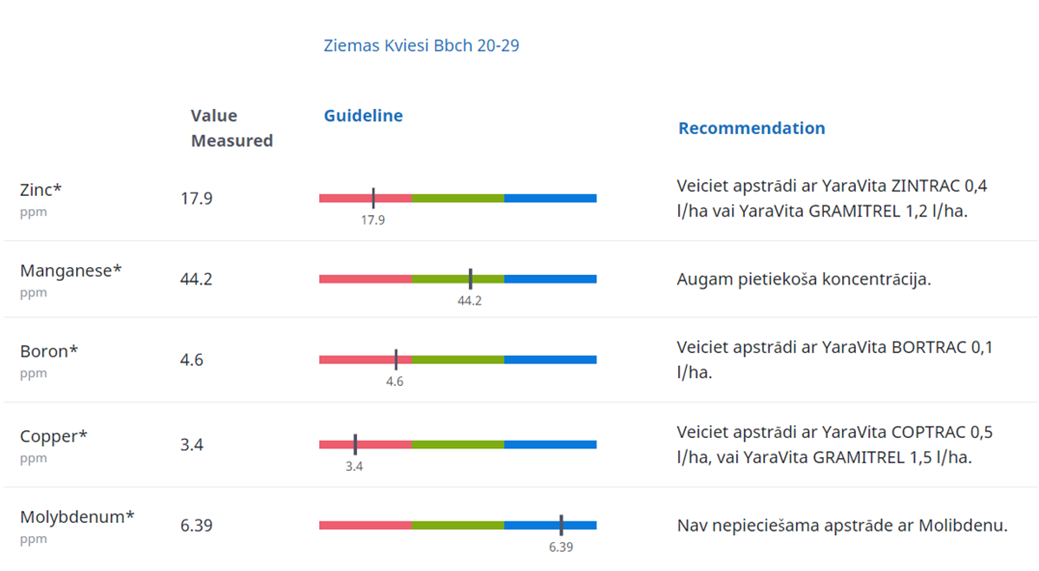Click the Copper 3.4 marker on guideline bar
This screenshot has width=1039, height=571.
tap(355, 444)
